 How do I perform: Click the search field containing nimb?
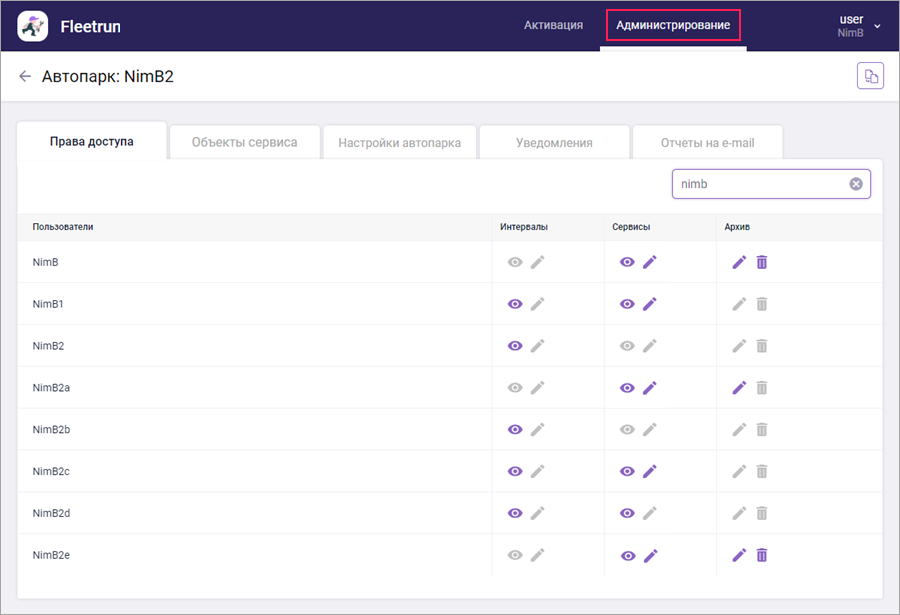click(760, 184)
